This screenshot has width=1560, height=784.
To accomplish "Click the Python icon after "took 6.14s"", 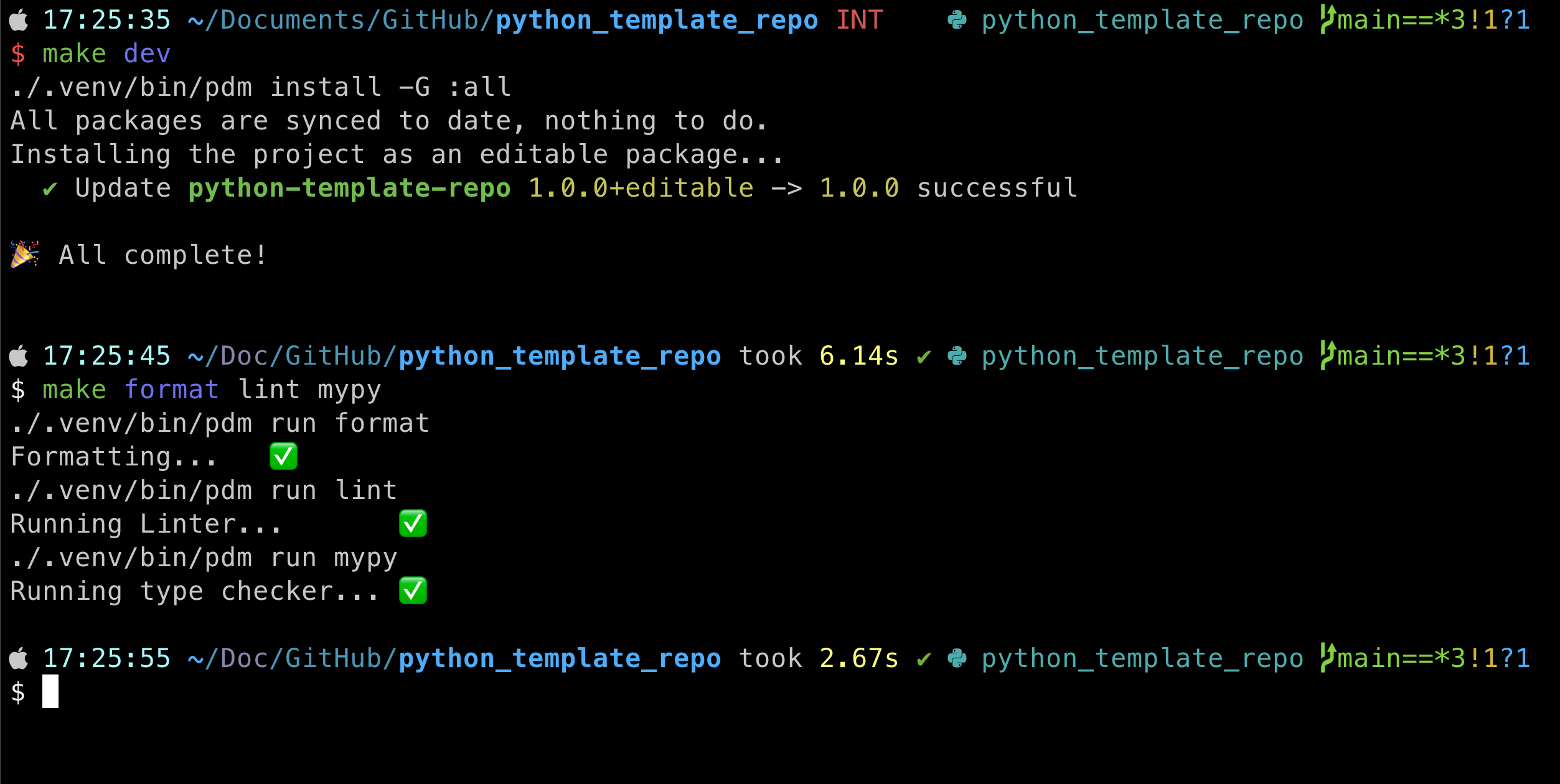I will click(x=957, y=357).
